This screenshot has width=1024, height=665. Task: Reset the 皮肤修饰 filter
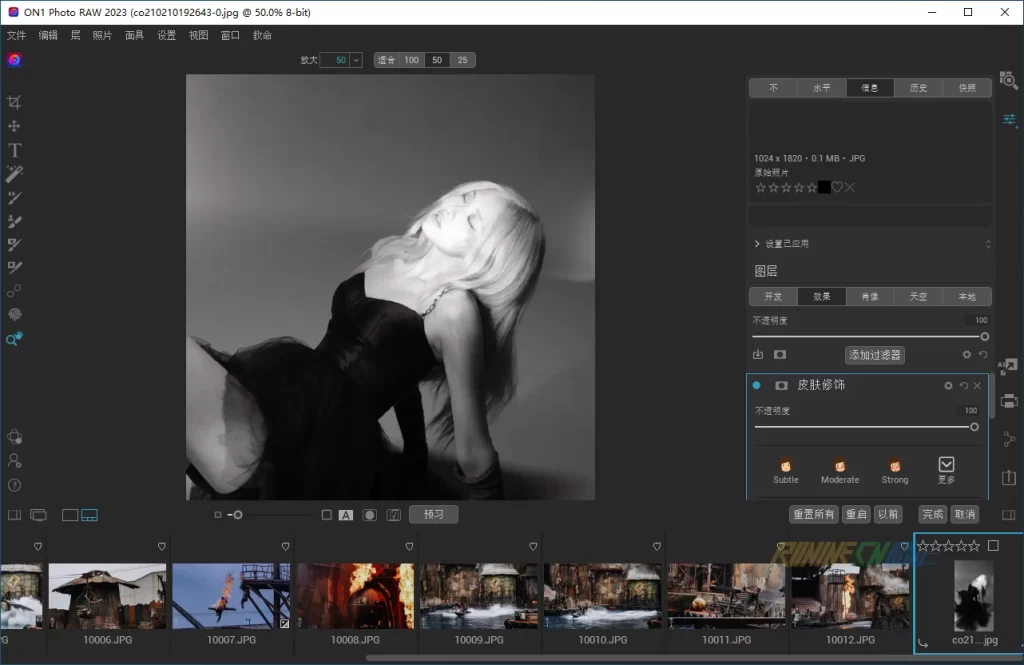click(x=963, y=386)
